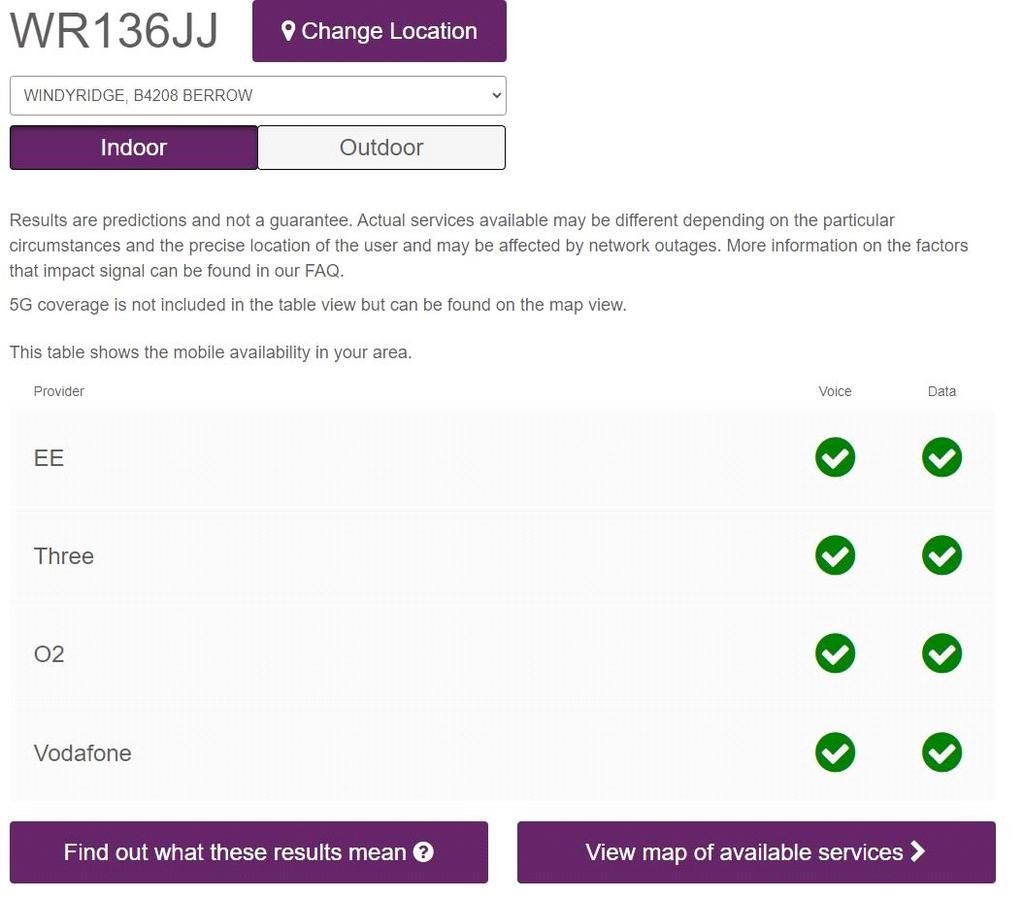Click the address dropdown arrow

pyautogui.click(x=496, y=95)
